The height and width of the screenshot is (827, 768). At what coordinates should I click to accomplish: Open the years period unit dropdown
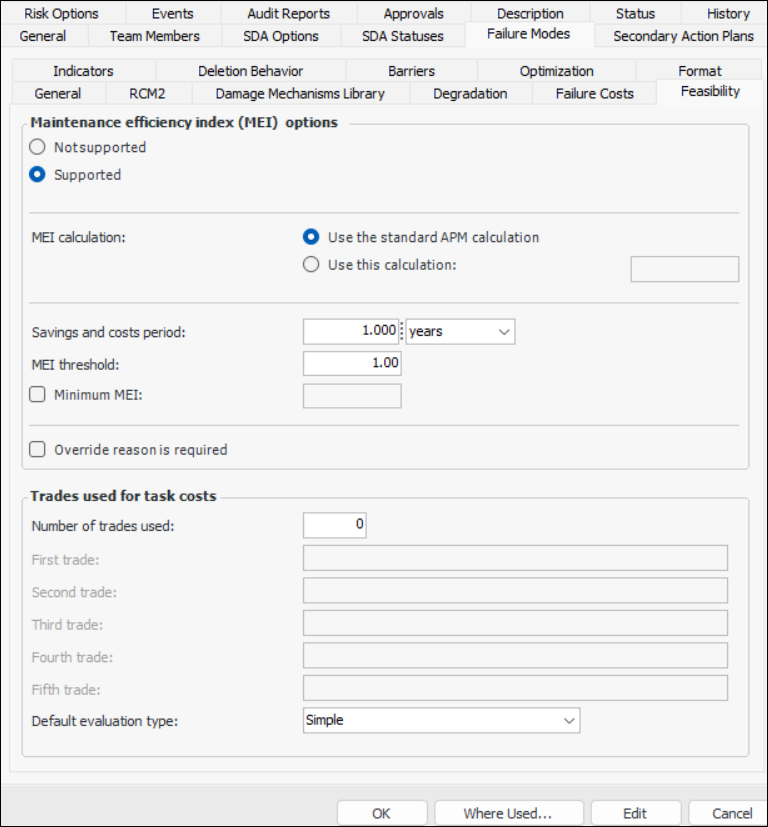pos(461,331)
